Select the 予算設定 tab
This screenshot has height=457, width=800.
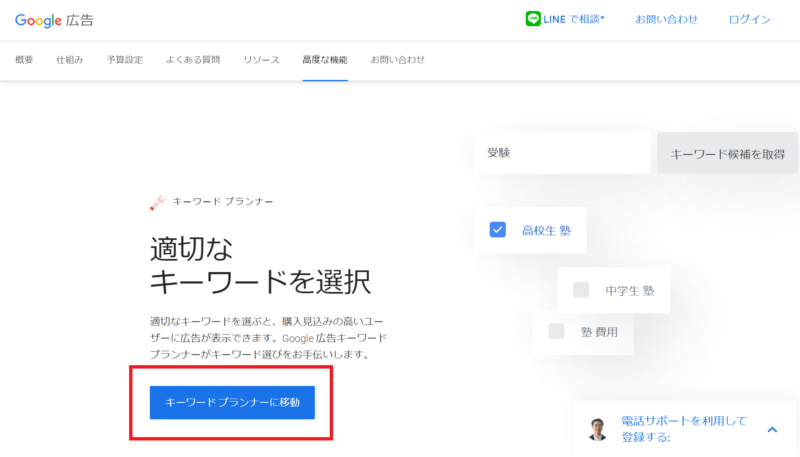pos(124,60)
